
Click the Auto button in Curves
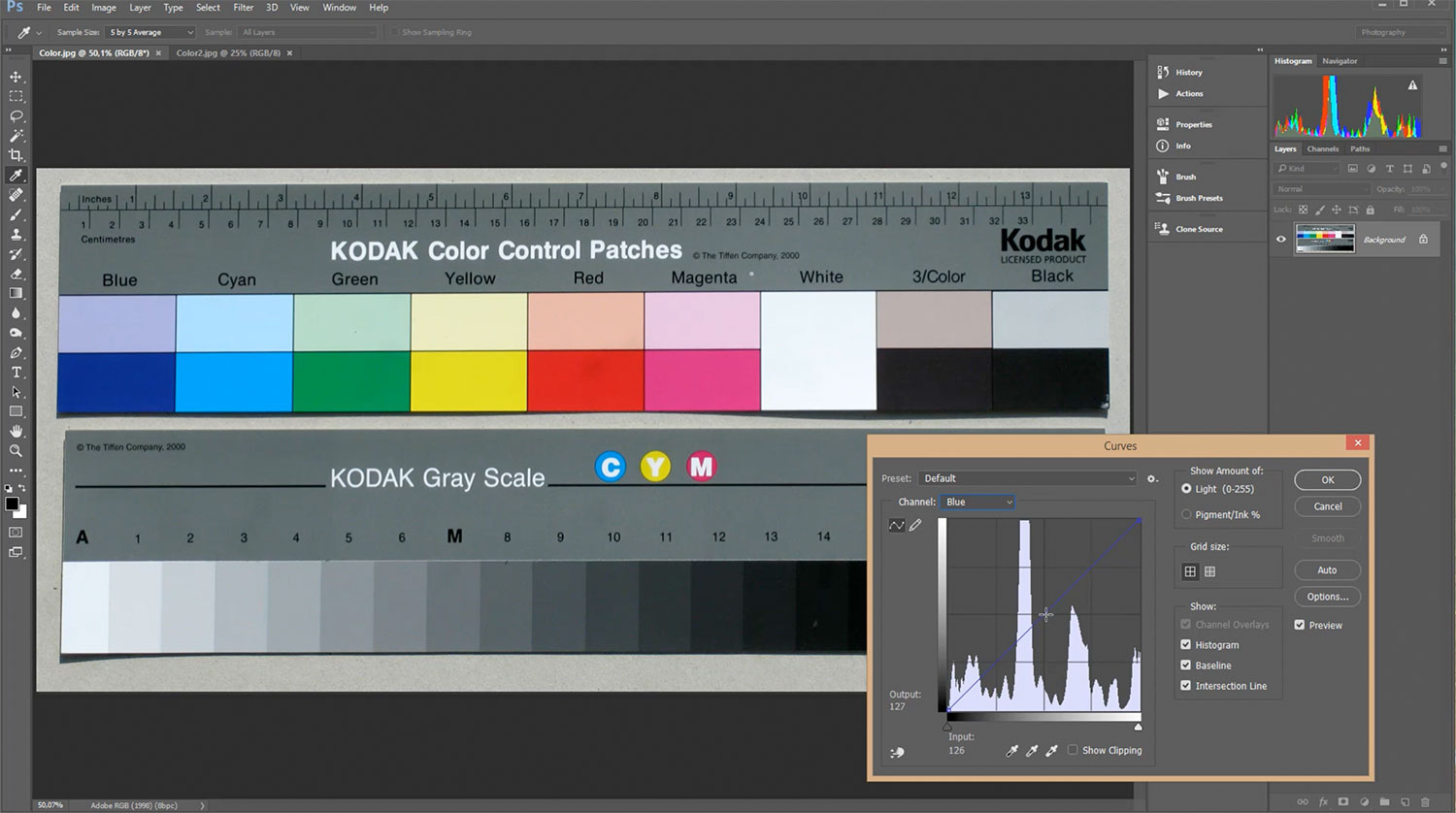coord(1327,570)
